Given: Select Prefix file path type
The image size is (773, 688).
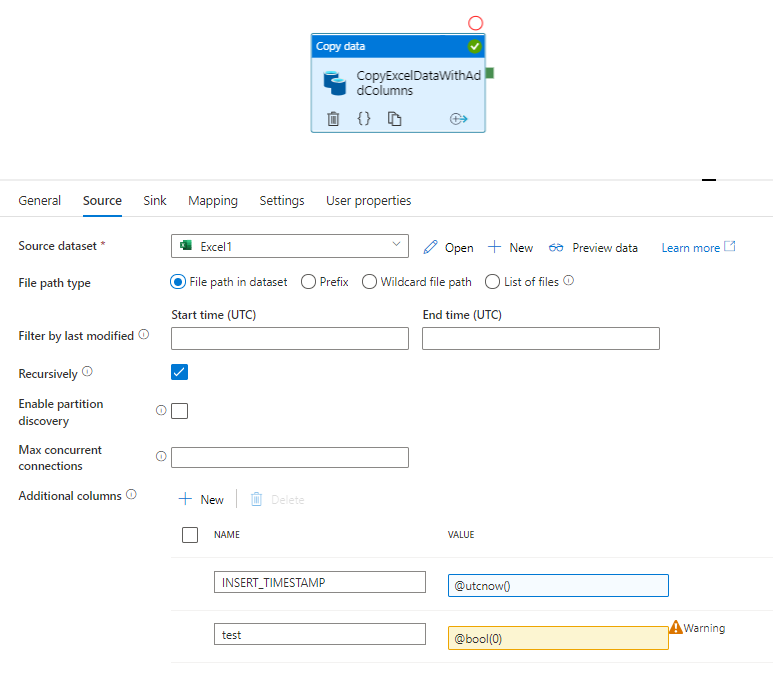Looking at the screenshot, I should click(309, 282).
